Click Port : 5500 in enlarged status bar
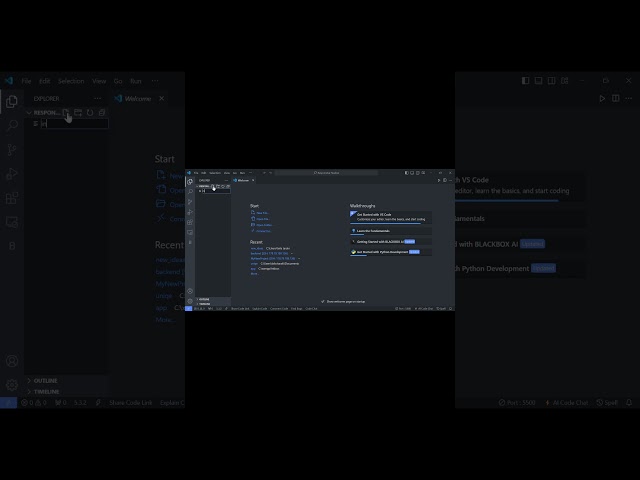640x480 pixels. [x=517, y=402]
